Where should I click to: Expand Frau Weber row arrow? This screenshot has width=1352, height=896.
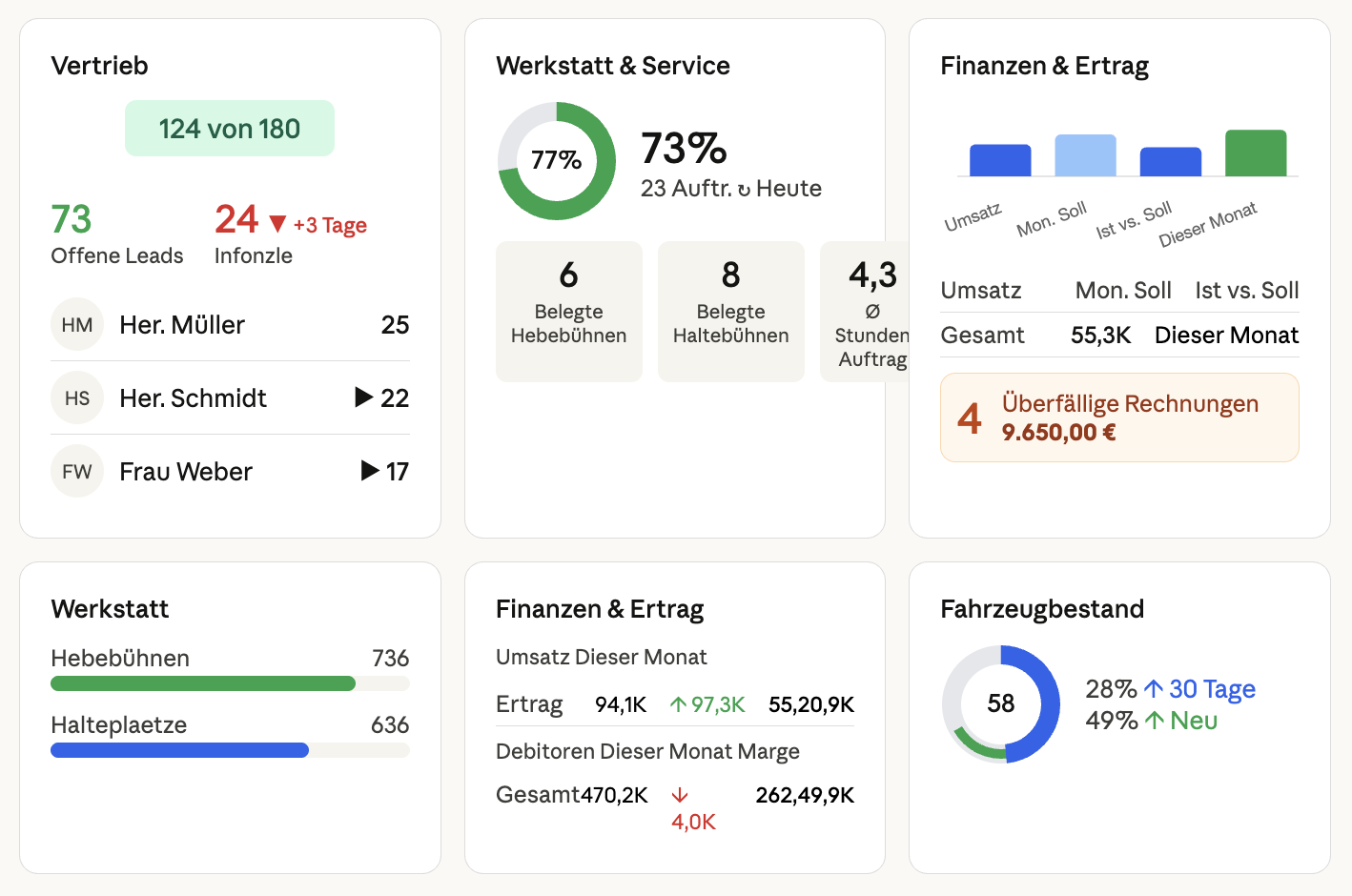(370, 471)
